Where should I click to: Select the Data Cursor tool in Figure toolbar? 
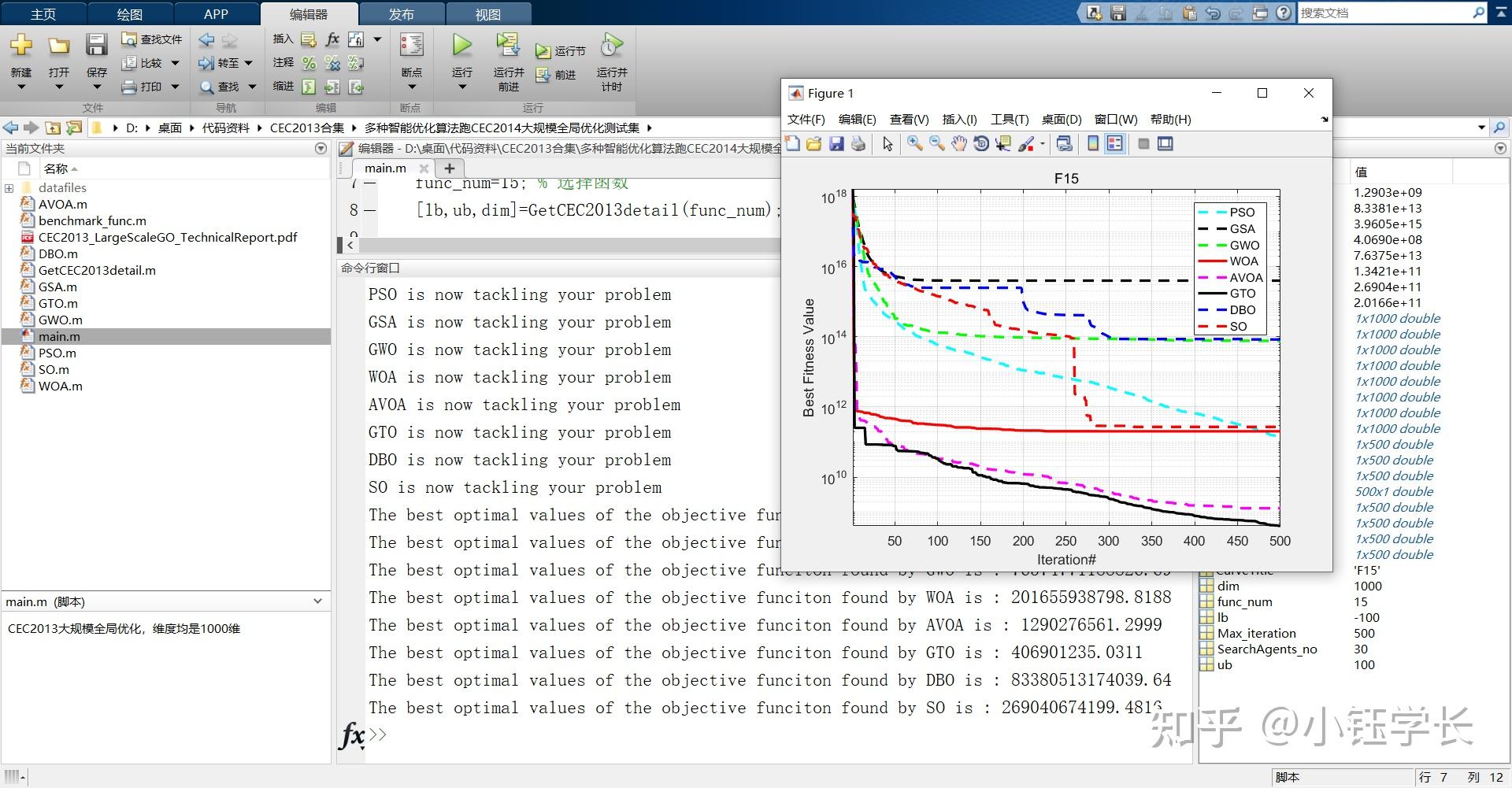point(1002,143)
